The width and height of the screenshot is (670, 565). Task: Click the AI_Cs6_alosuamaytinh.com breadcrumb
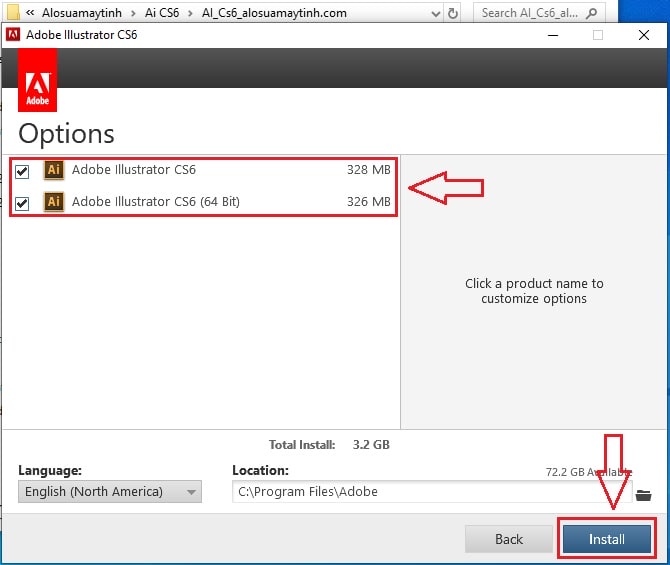(x=274, y=13)
